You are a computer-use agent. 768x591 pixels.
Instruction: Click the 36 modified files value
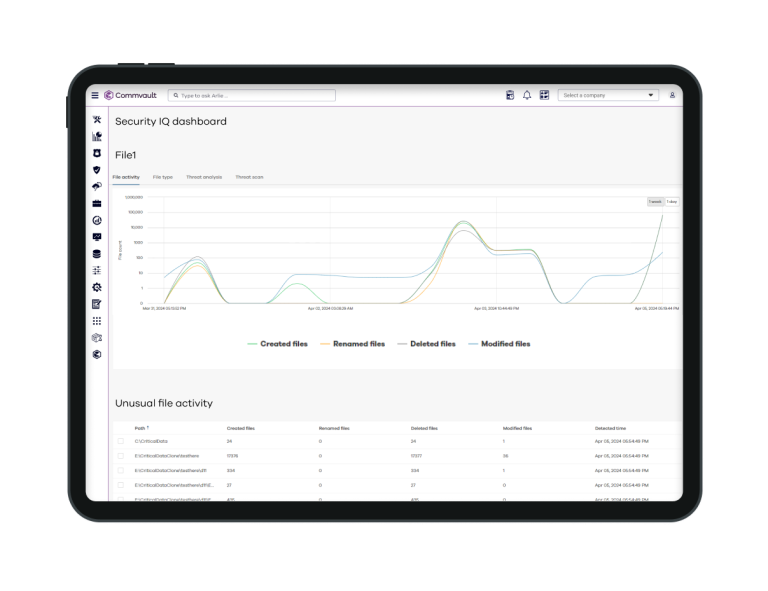point(505,456)
